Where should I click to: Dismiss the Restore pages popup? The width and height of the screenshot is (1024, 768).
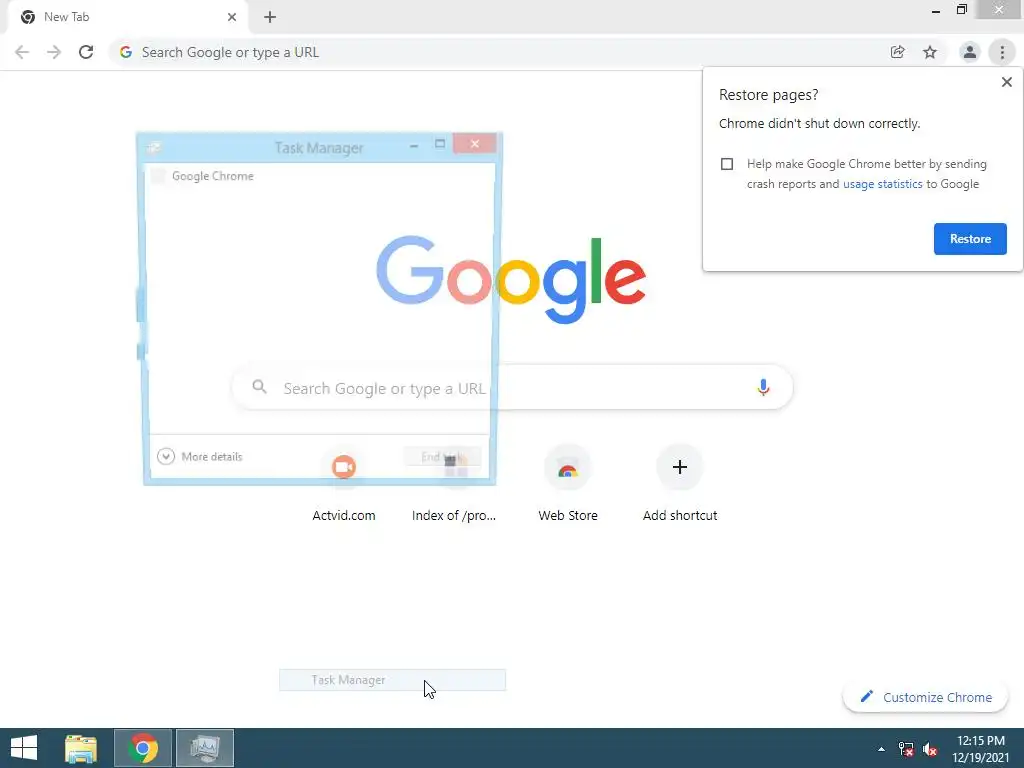pos(1007,82)
